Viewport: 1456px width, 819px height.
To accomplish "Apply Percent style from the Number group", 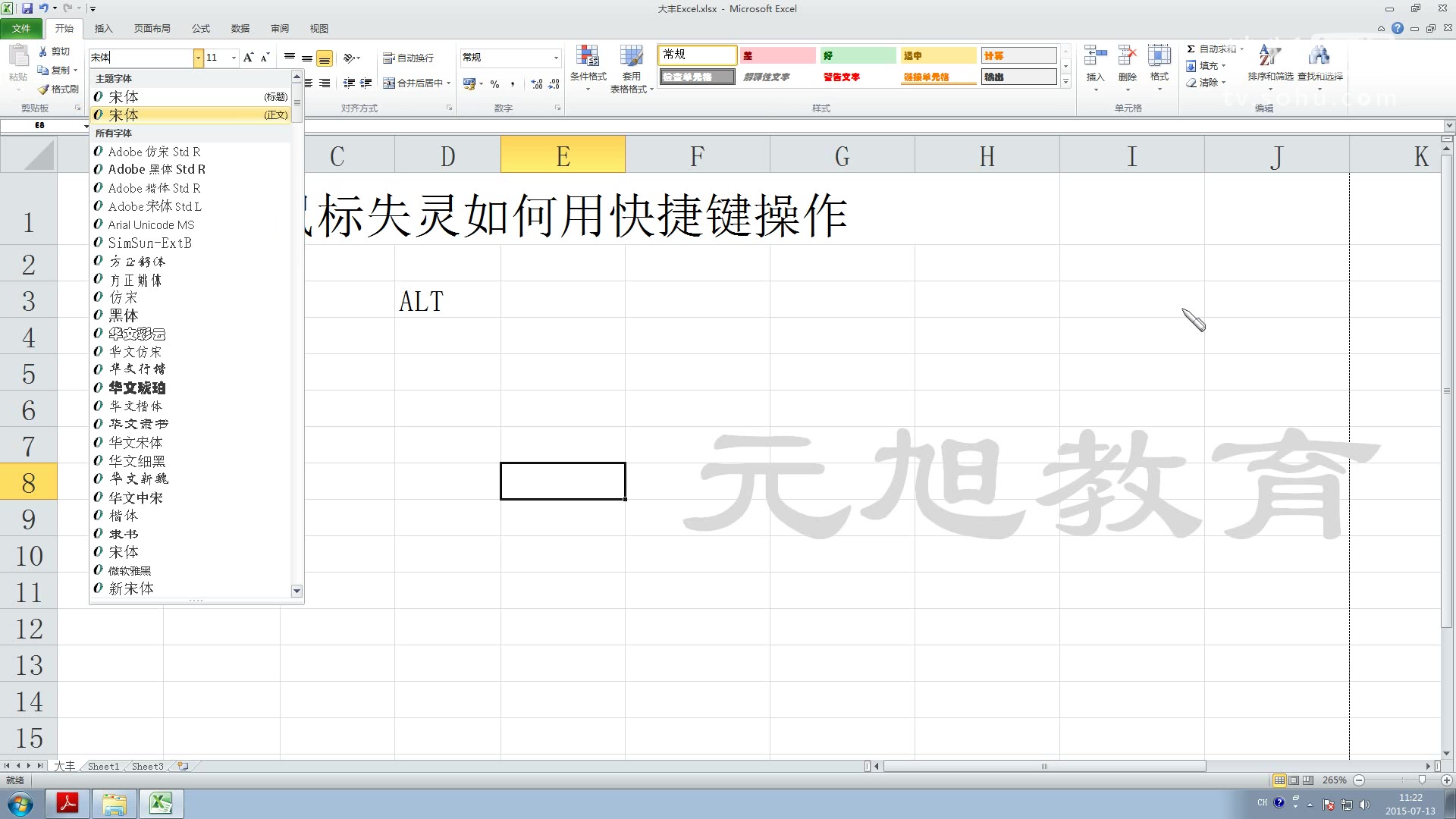I will 495,84.
